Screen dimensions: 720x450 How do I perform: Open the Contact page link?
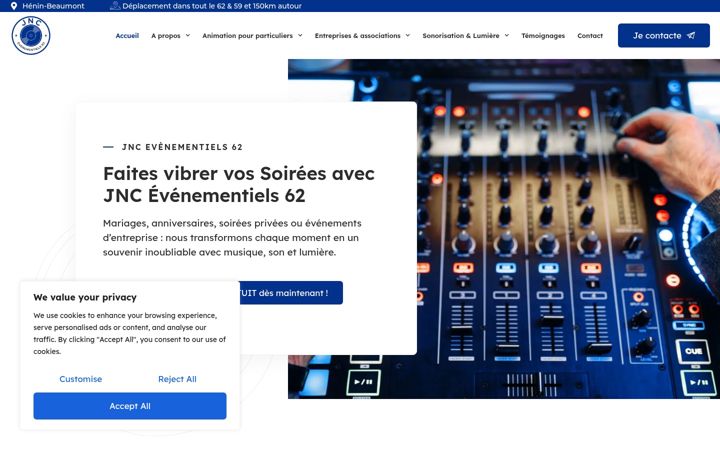click(590, 35)
